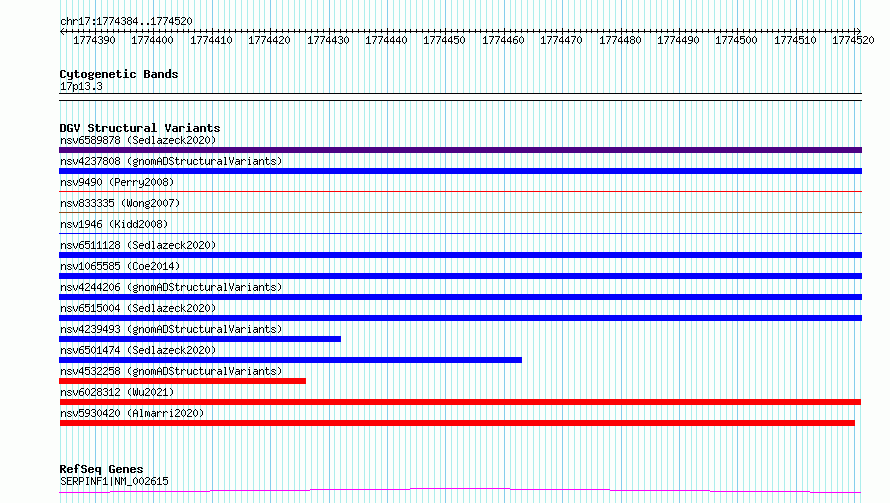Screen dimensions: 890x503
Task: Click the Cytogenetic Bands track title
Action: coord(119,74)
